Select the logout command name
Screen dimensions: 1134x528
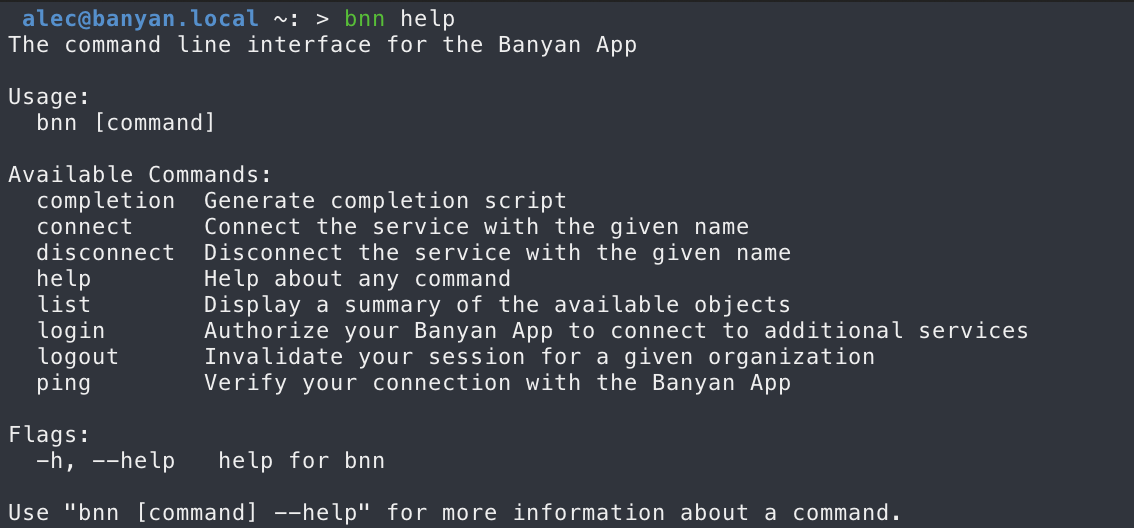[77, 357]
